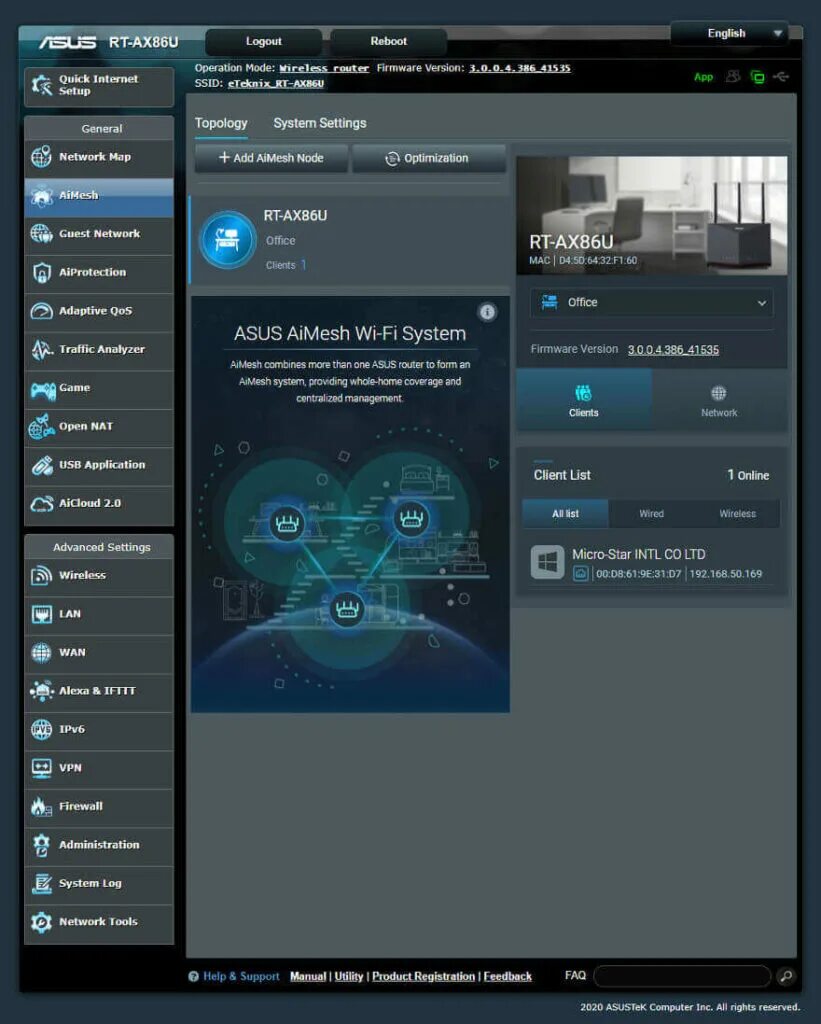Click the System Log icon

click(x=41, y=883)
